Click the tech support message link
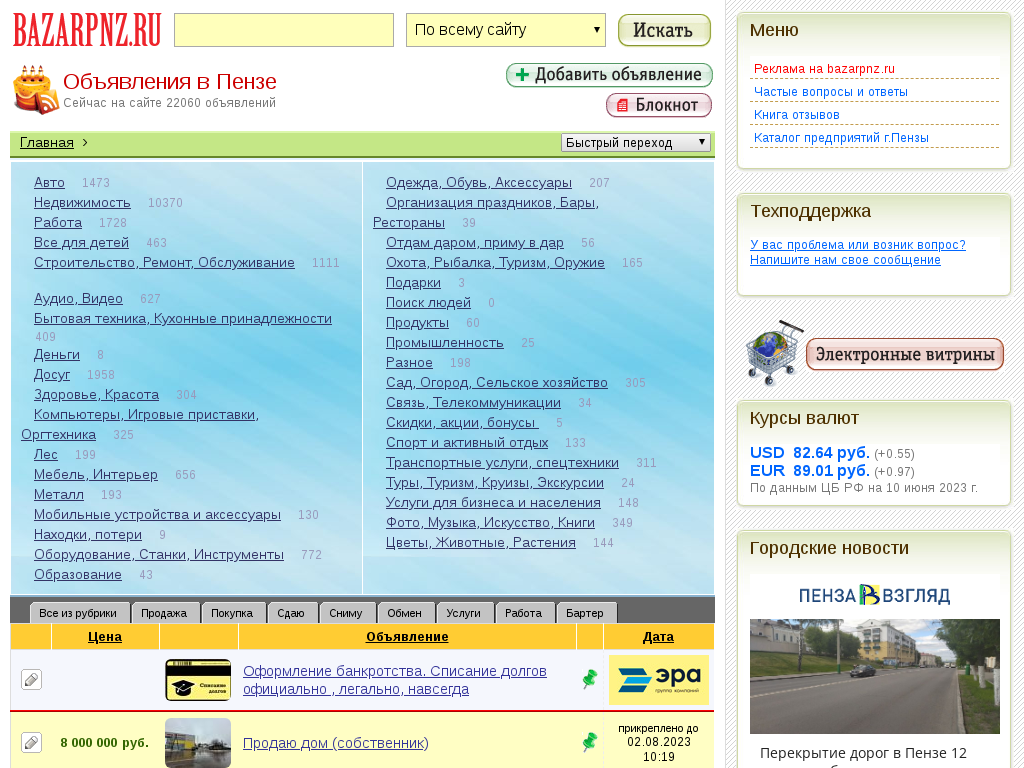1024x768 pixels. (857, 252)
